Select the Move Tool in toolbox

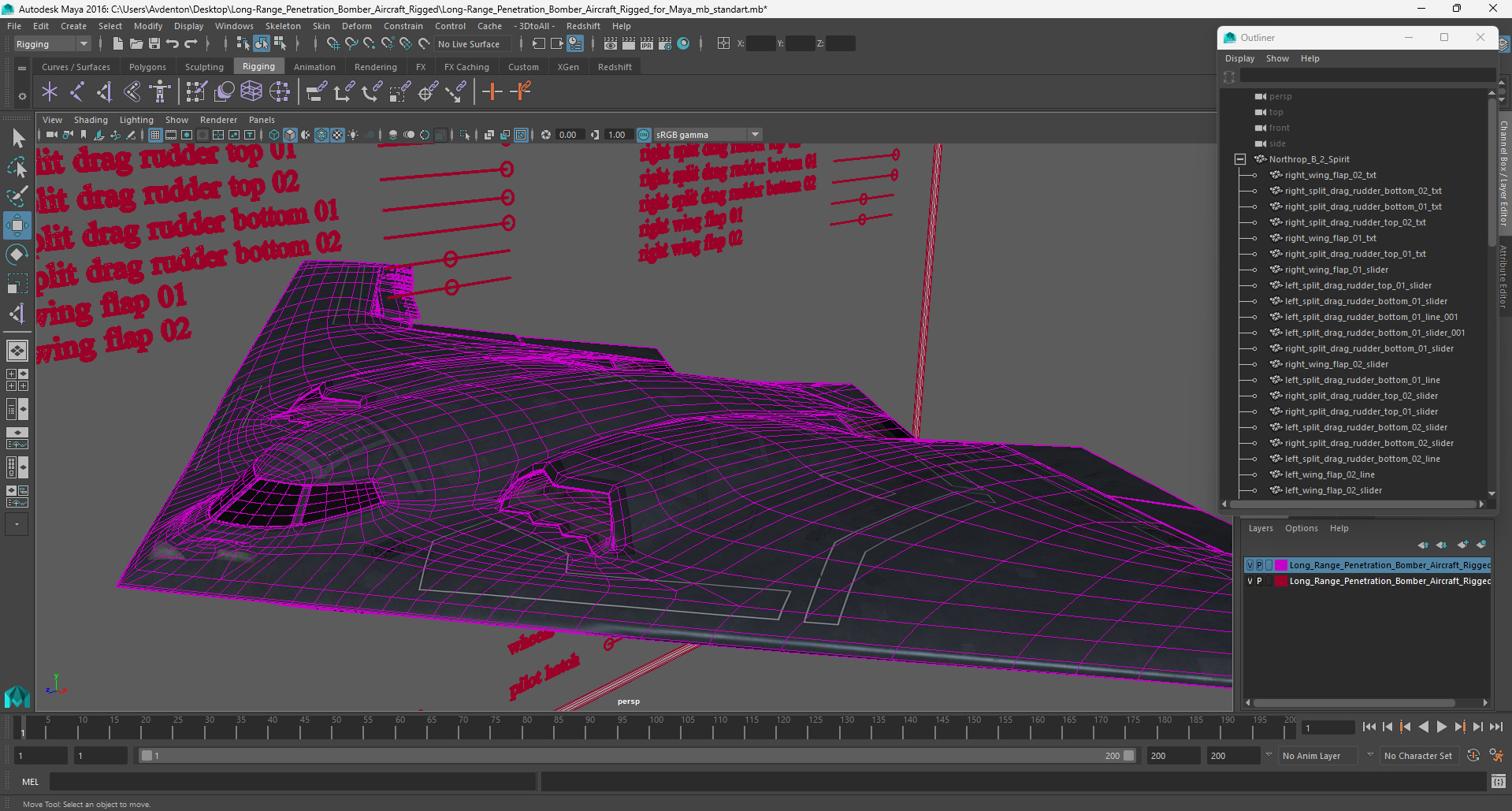coord(17,225)
